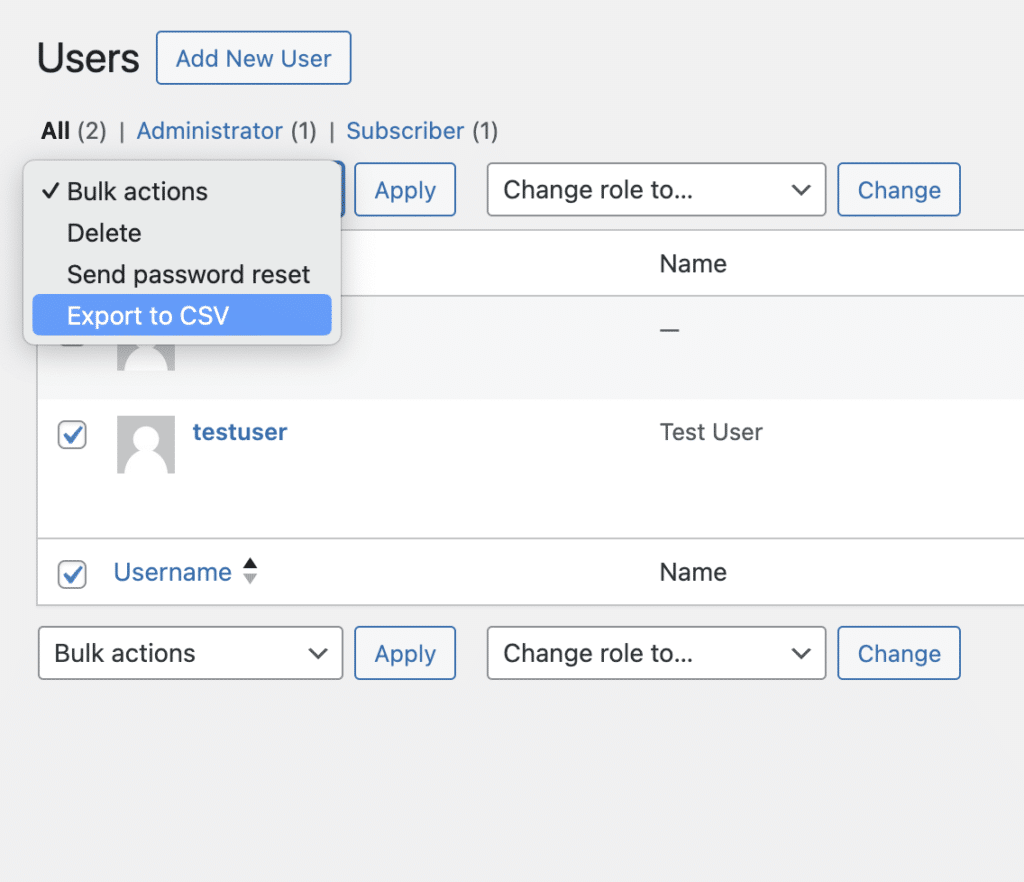Click the partially hidden first user avatar
Viewport: 1024px width, 882px height.
(146, 357)
